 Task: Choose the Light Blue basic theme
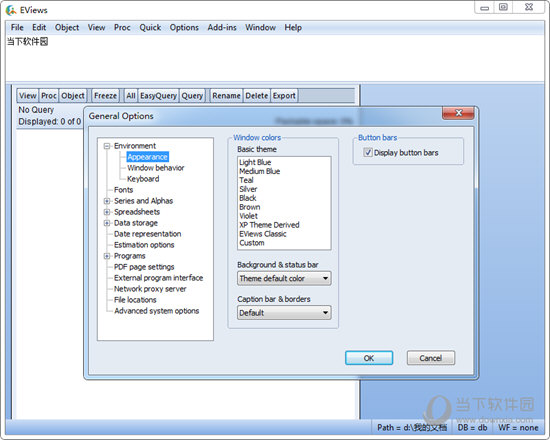255,162
